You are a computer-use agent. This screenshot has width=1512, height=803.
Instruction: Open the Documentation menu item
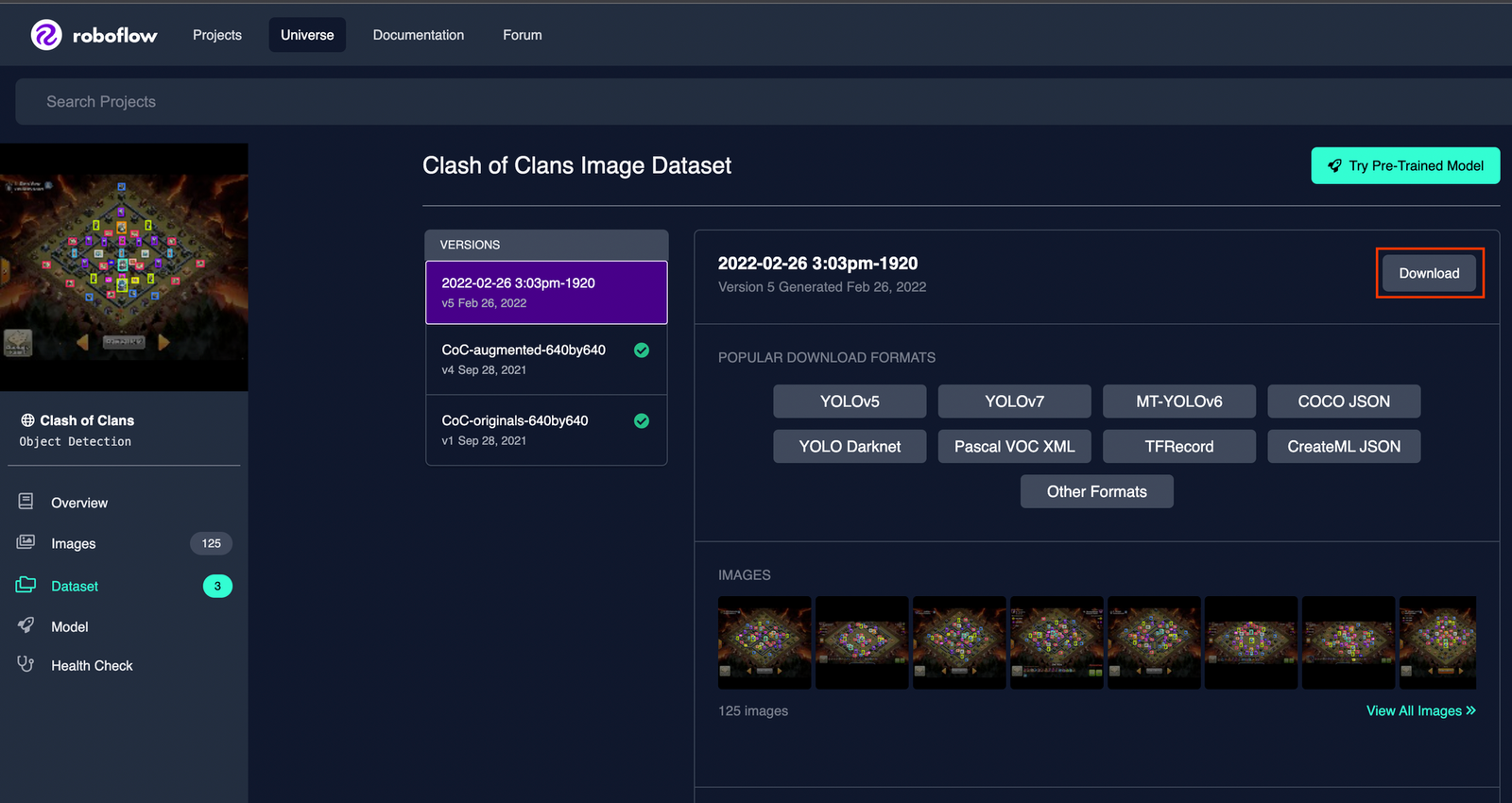(419, 35)
